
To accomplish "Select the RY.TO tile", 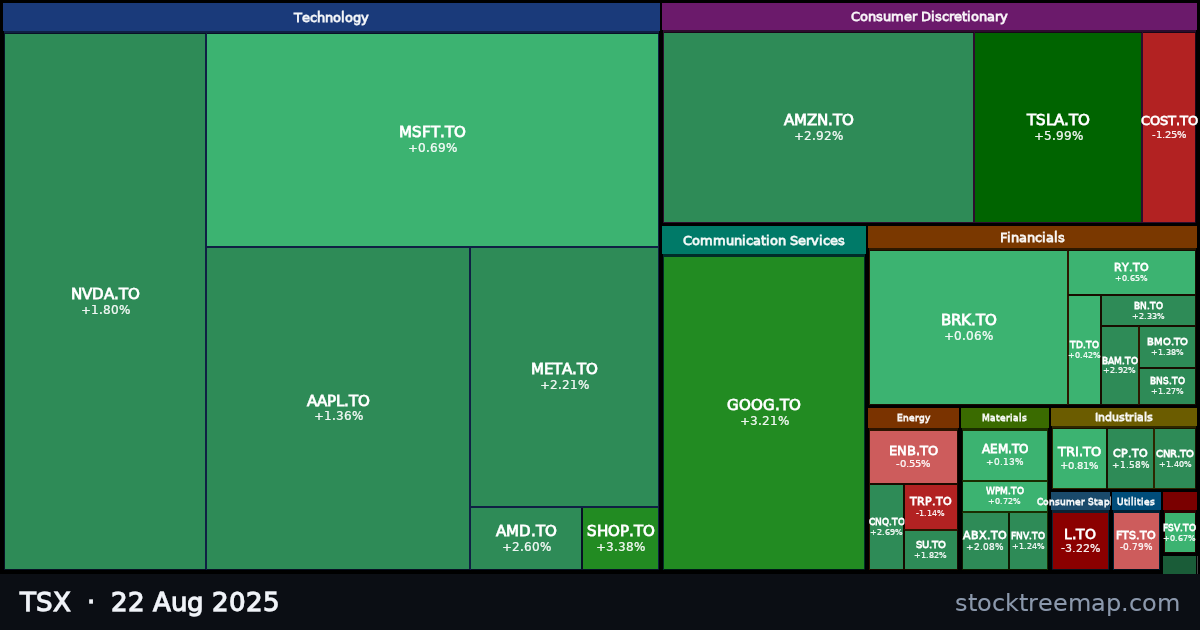I will (1131, 272).
